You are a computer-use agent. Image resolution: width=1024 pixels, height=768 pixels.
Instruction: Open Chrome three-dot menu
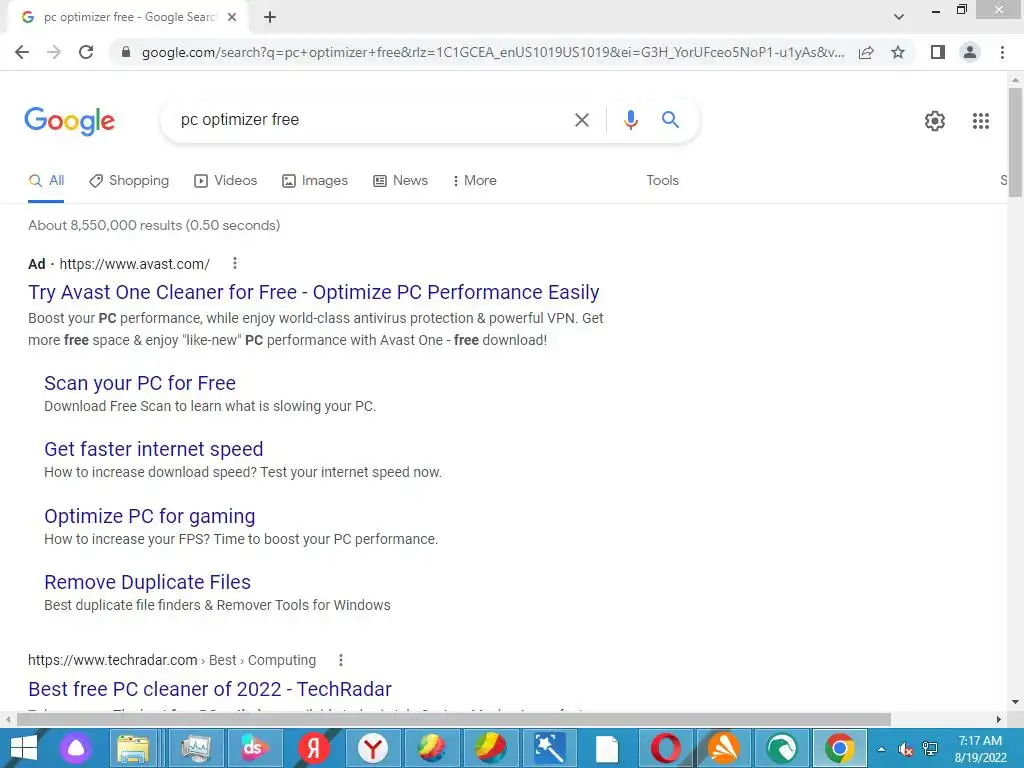click(x=1002, y=52)
